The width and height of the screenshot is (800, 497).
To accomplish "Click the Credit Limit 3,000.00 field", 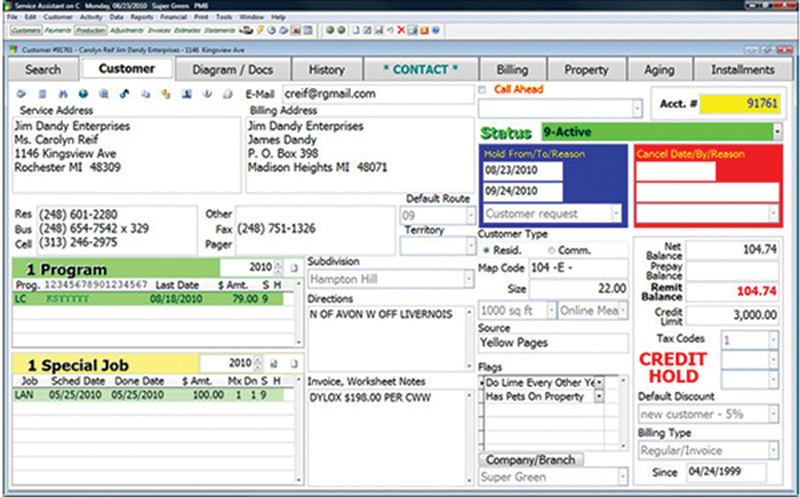I will coord(733,315).
